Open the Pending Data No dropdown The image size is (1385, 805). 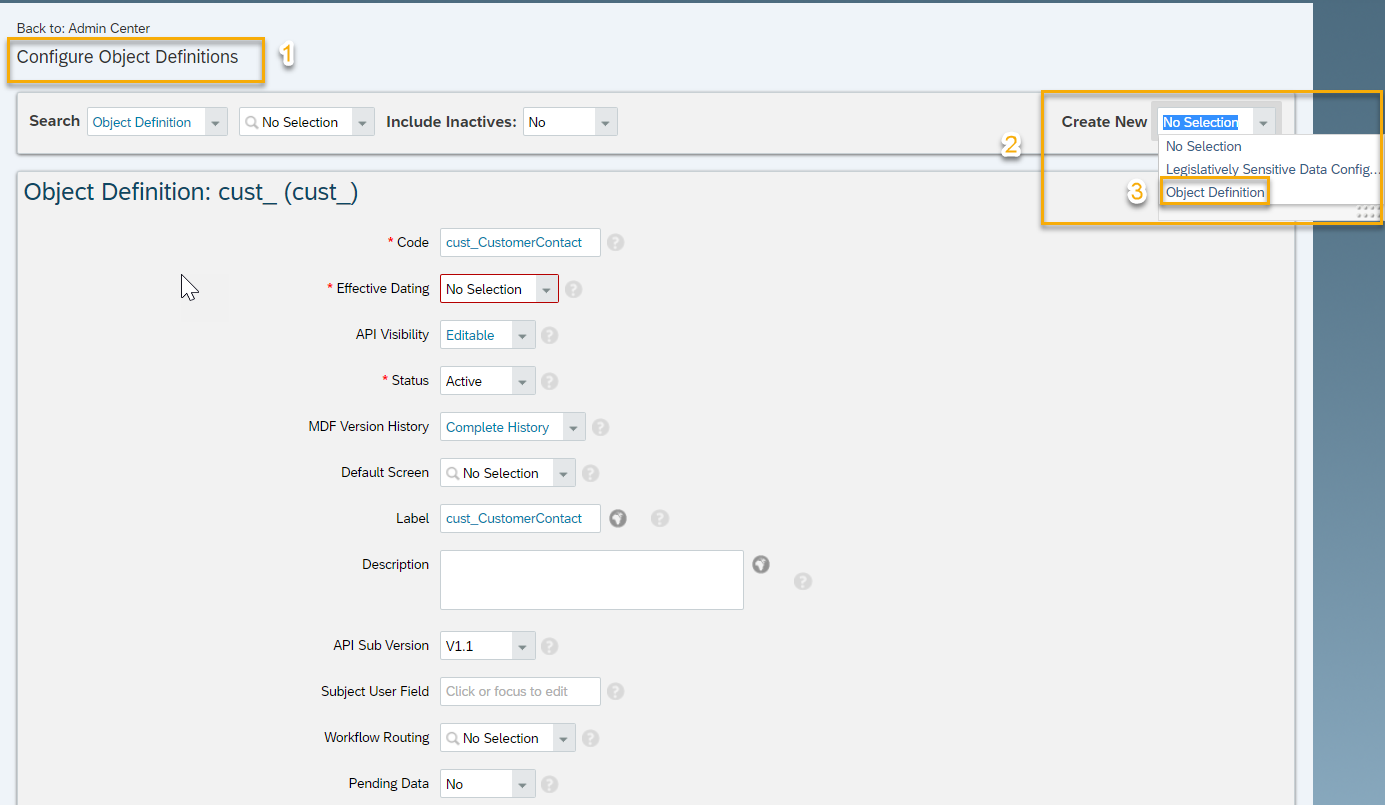pos(524,784)
